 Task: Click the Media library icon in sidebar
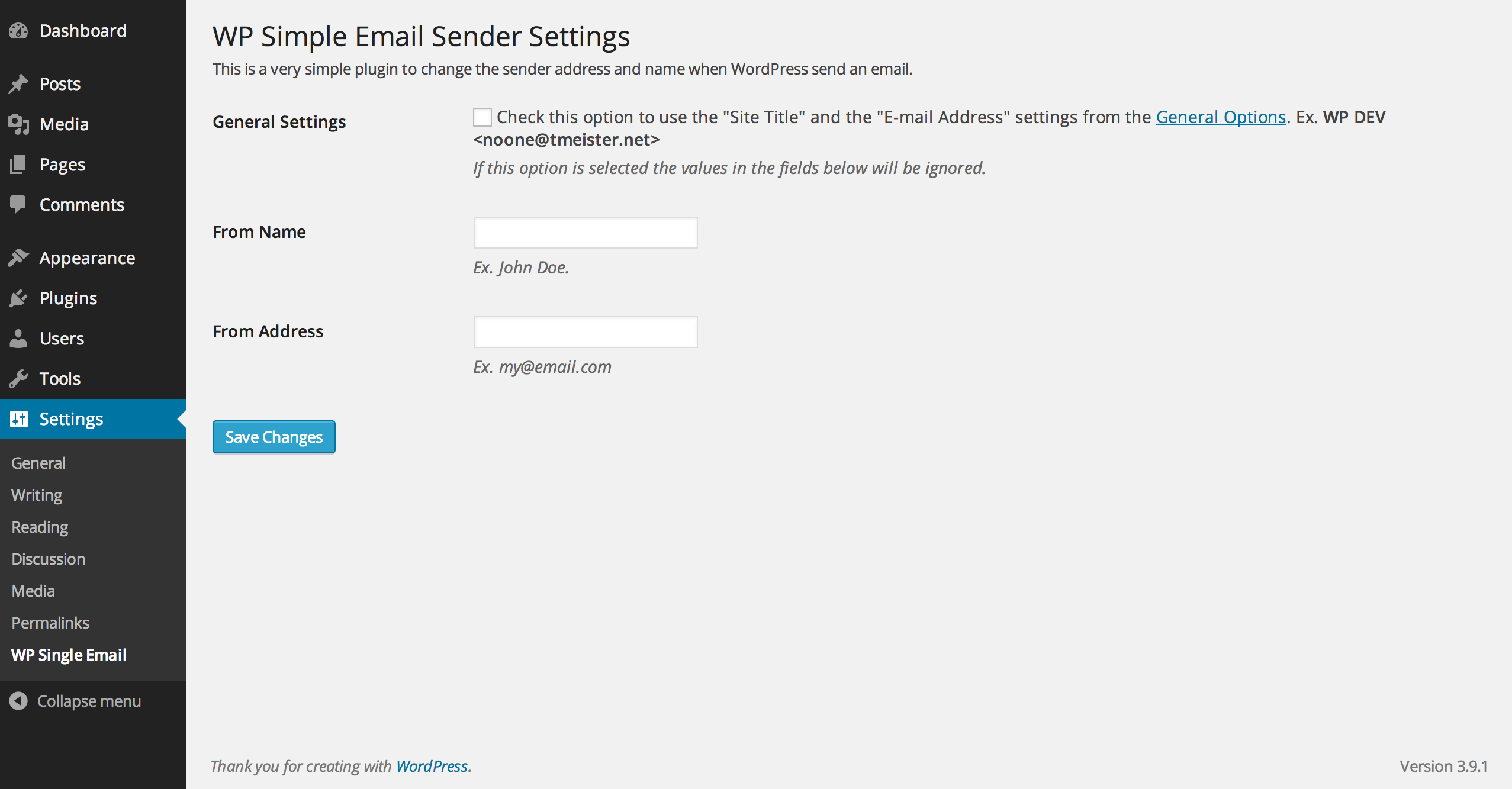[18, 124]
